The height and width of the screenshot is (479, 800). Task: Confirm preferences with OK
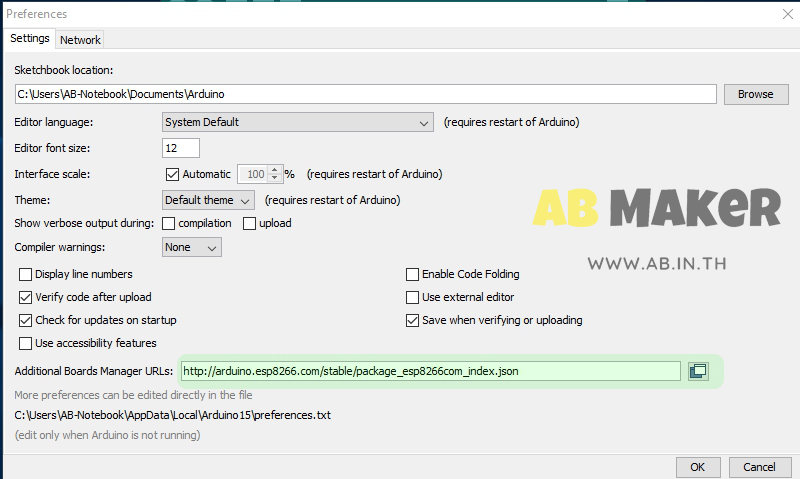click(697, 467)
